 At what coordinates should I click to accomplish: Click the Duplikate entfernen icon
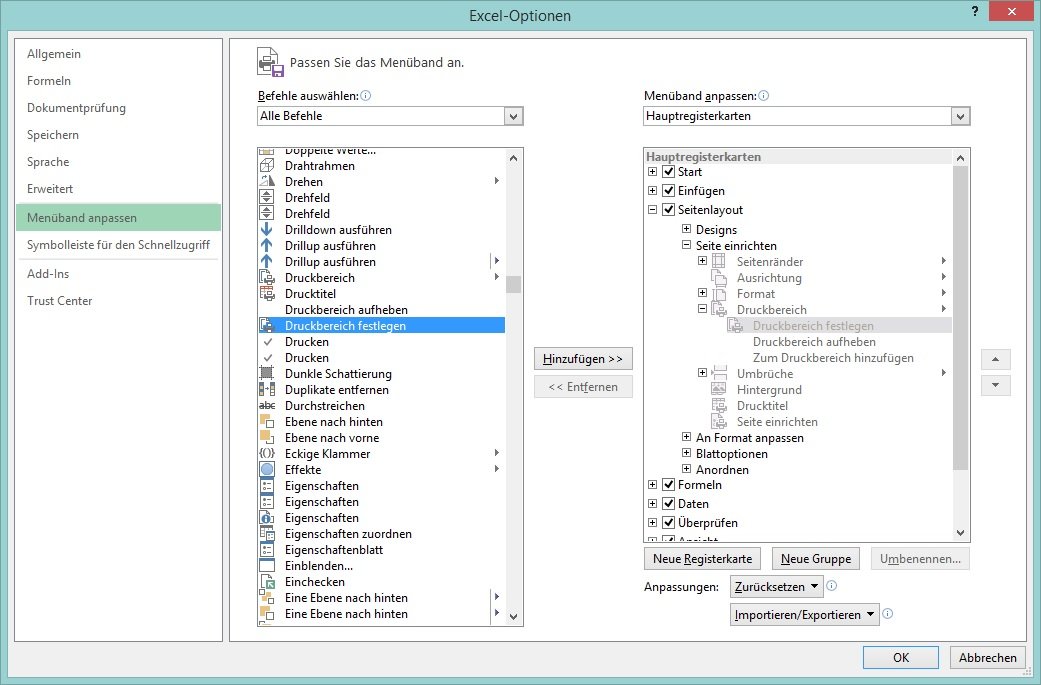267,390
